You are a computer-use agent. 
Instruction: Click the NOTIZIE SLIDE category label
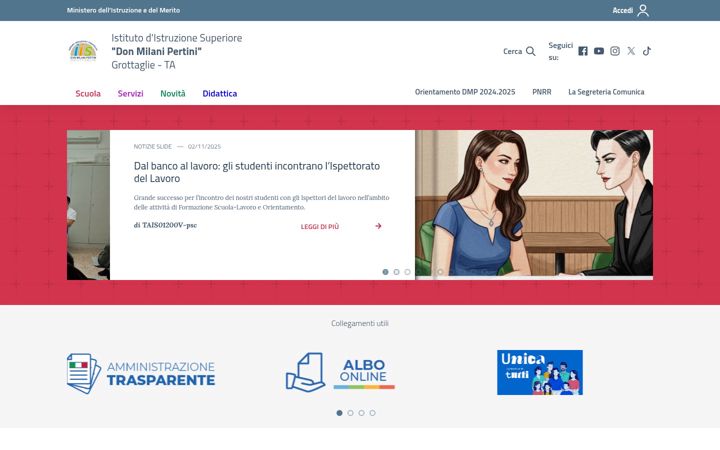pos(152,146)
